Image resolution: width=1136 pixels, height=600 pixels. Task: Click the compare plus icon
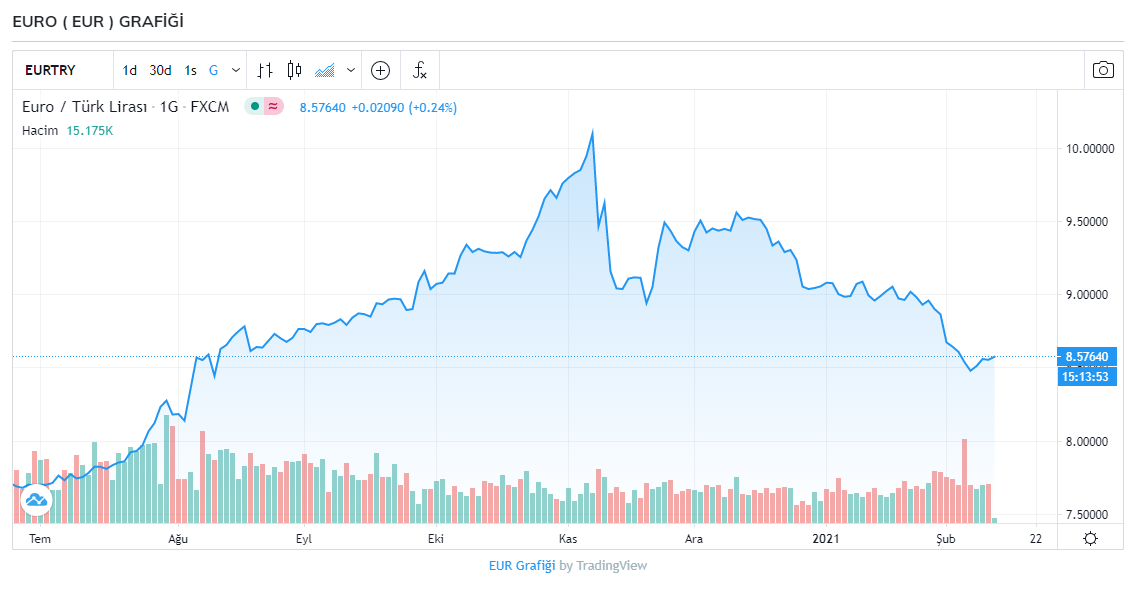(380, 70)
